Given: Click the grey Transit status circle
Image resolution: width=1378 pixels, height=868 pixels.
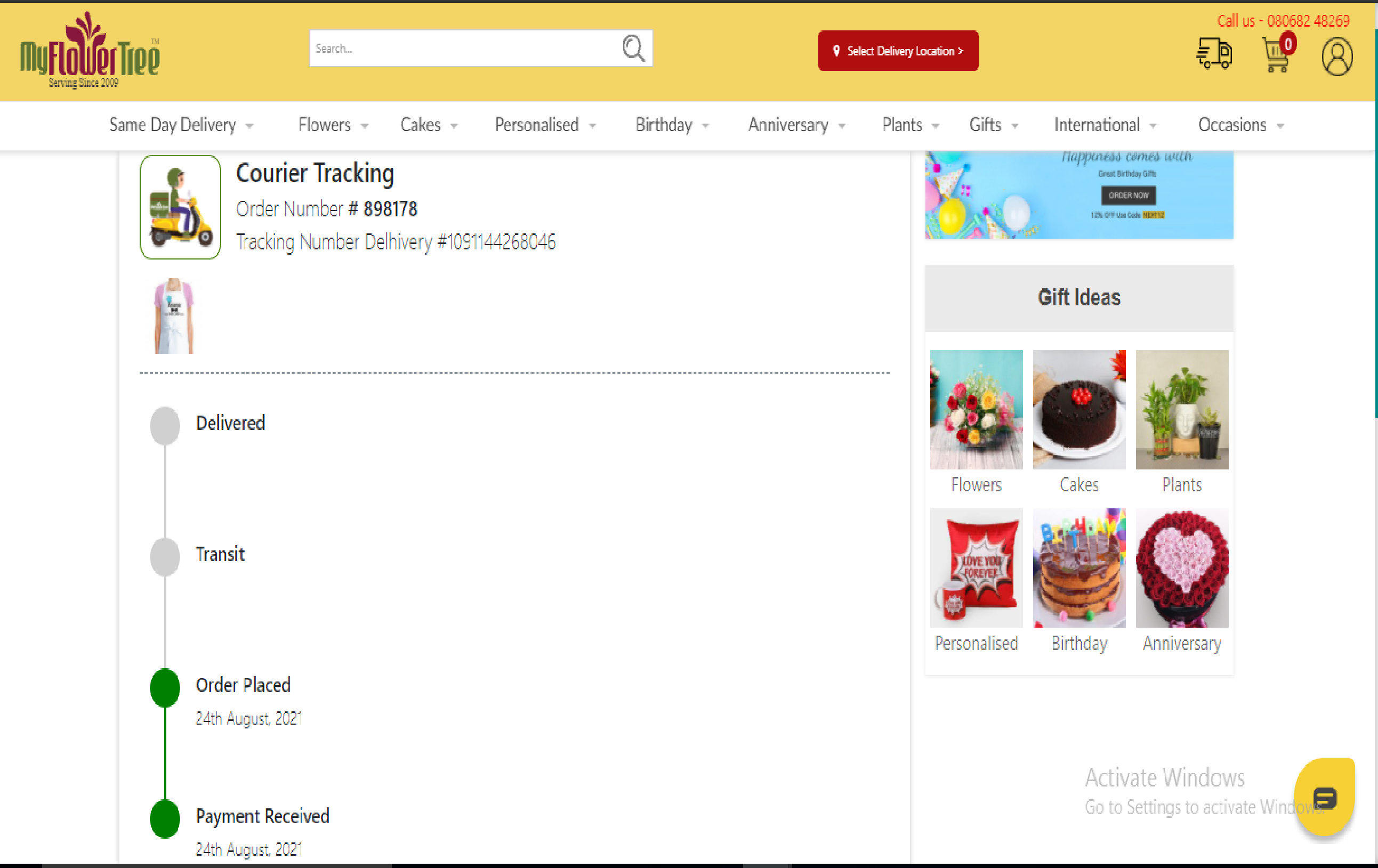Looking at the screenshot, I should click(x=165, y=556).
